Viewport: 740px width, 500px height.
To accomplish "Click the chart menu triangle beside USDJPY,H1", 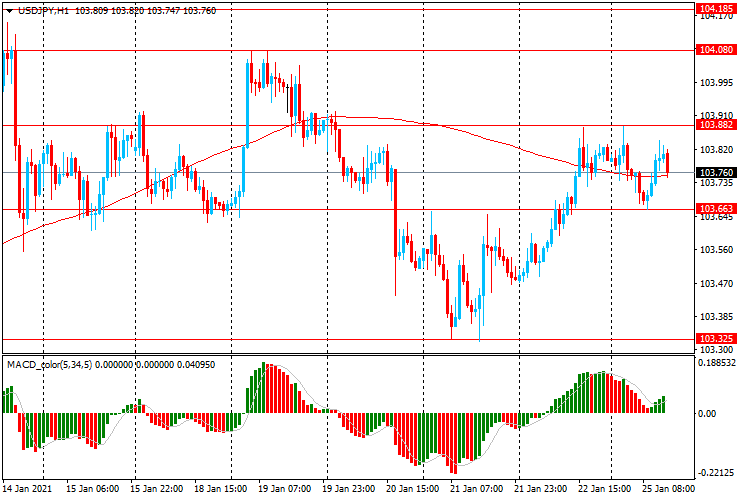I will pyautogui.click(x=9, y=11).
